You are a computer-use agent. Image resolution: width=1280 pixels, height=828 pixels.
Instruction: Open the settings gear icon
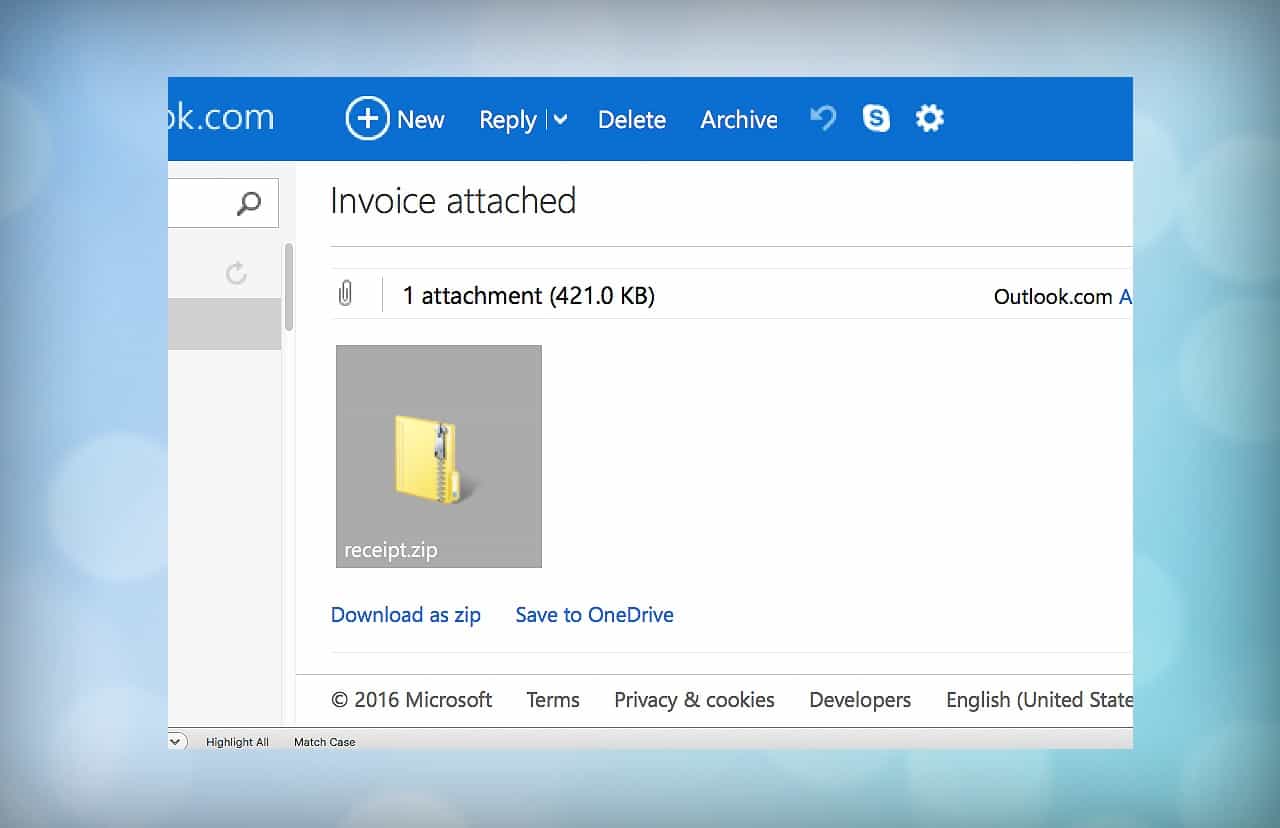click(930, 119)
